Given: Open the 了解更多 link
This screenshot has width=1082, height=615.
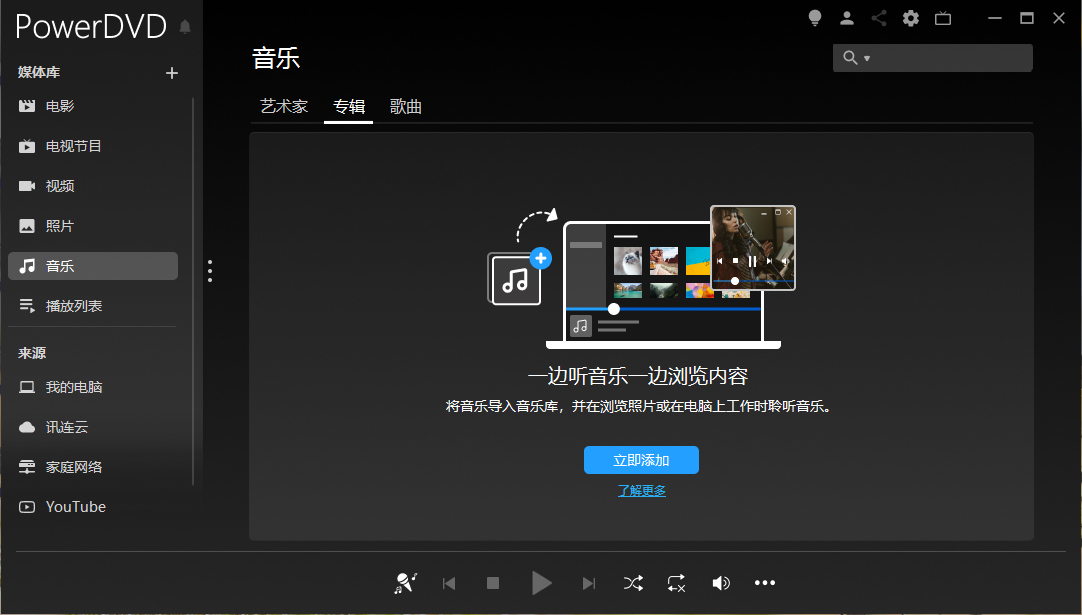Looking at the screenshot, I should [640, 491].
